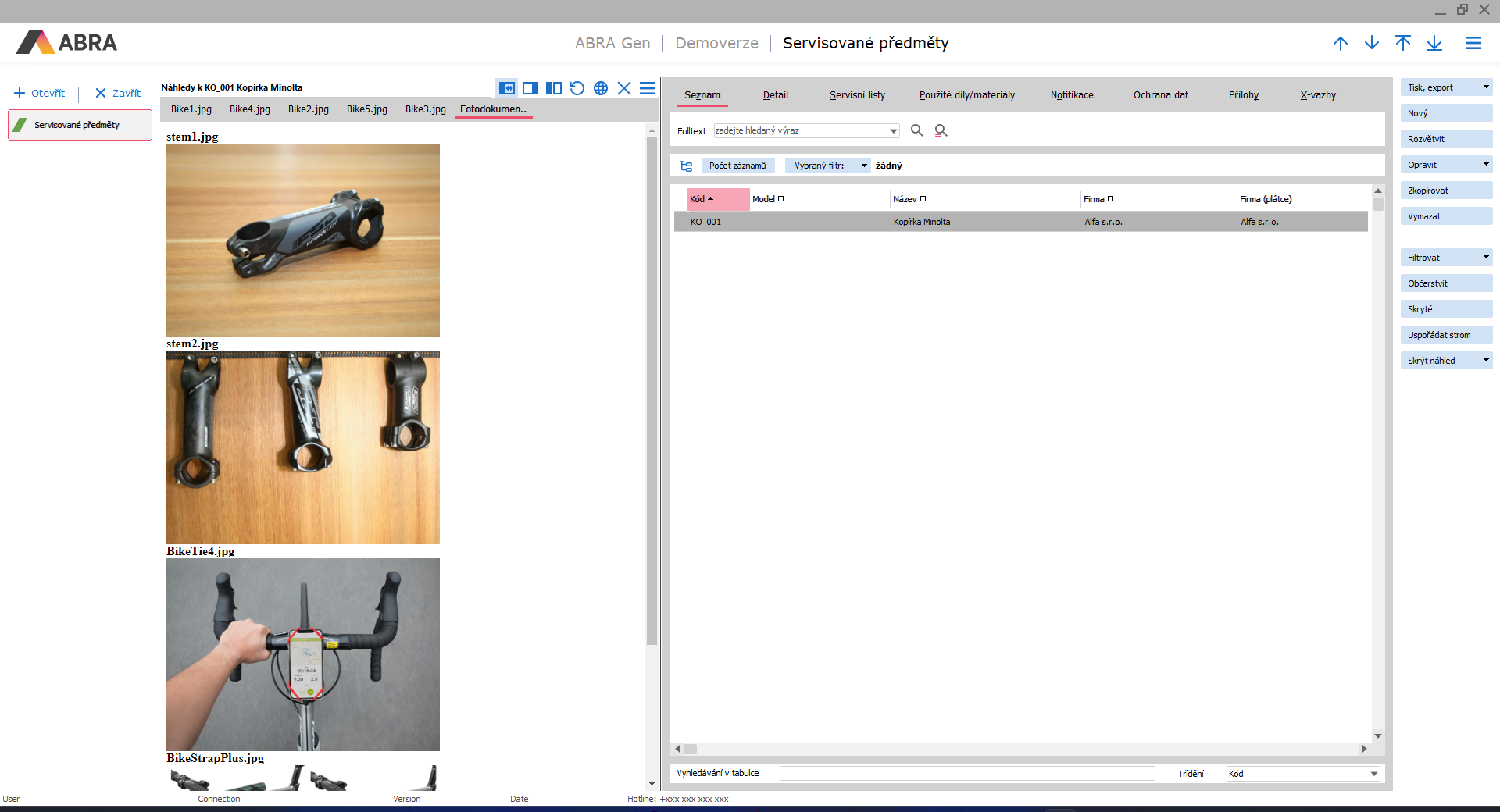Toggle the Firma column checkbox
This screenshot has width=1500, height=812.
1110,199
